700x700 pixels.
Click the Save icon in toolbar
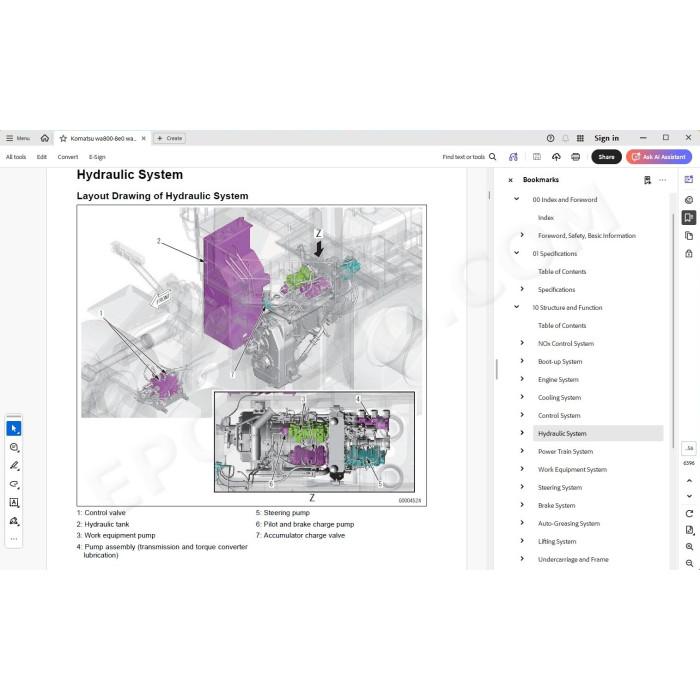pyautogui.click(x=537, y=157)
